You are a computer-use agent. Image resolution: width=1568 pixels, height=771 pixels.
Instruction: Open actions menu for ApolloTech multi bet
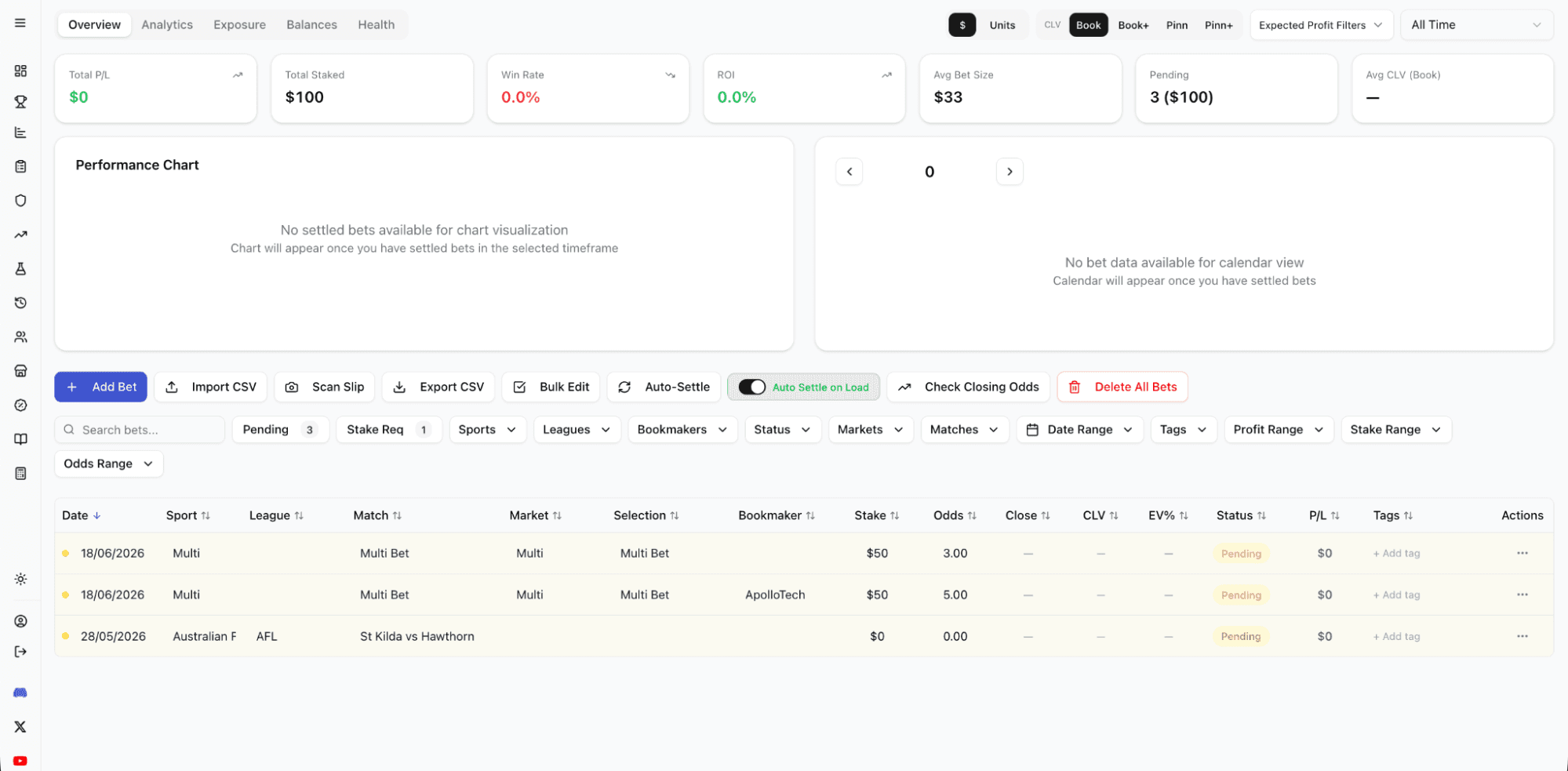click(x=1522, y=595)
